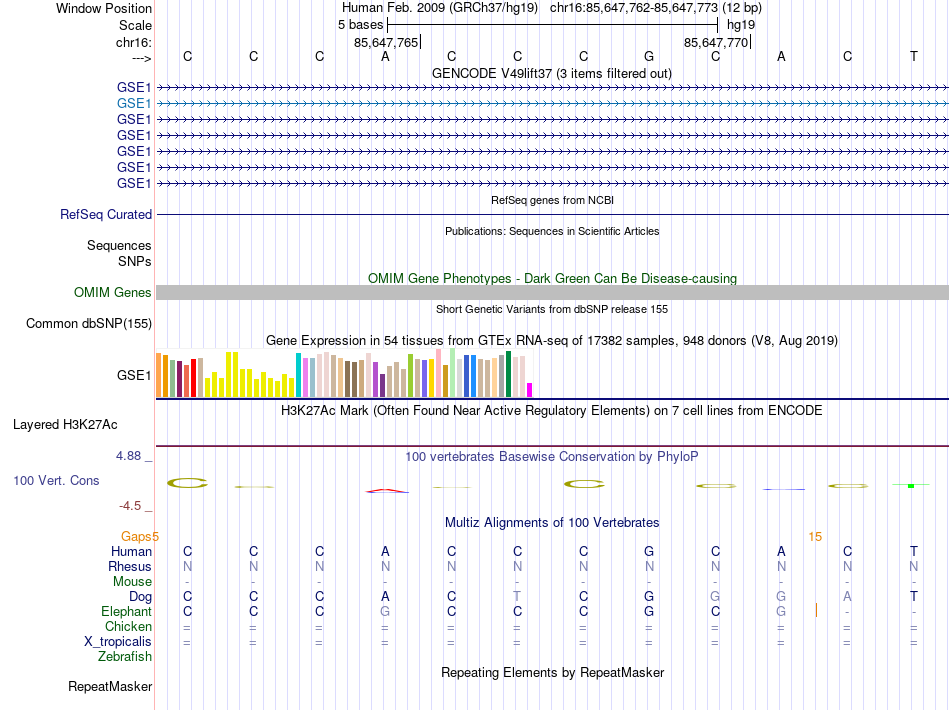Click the GENCODE V49lift37 track title
Screen dimensions: 950x710
click(551, 73)
